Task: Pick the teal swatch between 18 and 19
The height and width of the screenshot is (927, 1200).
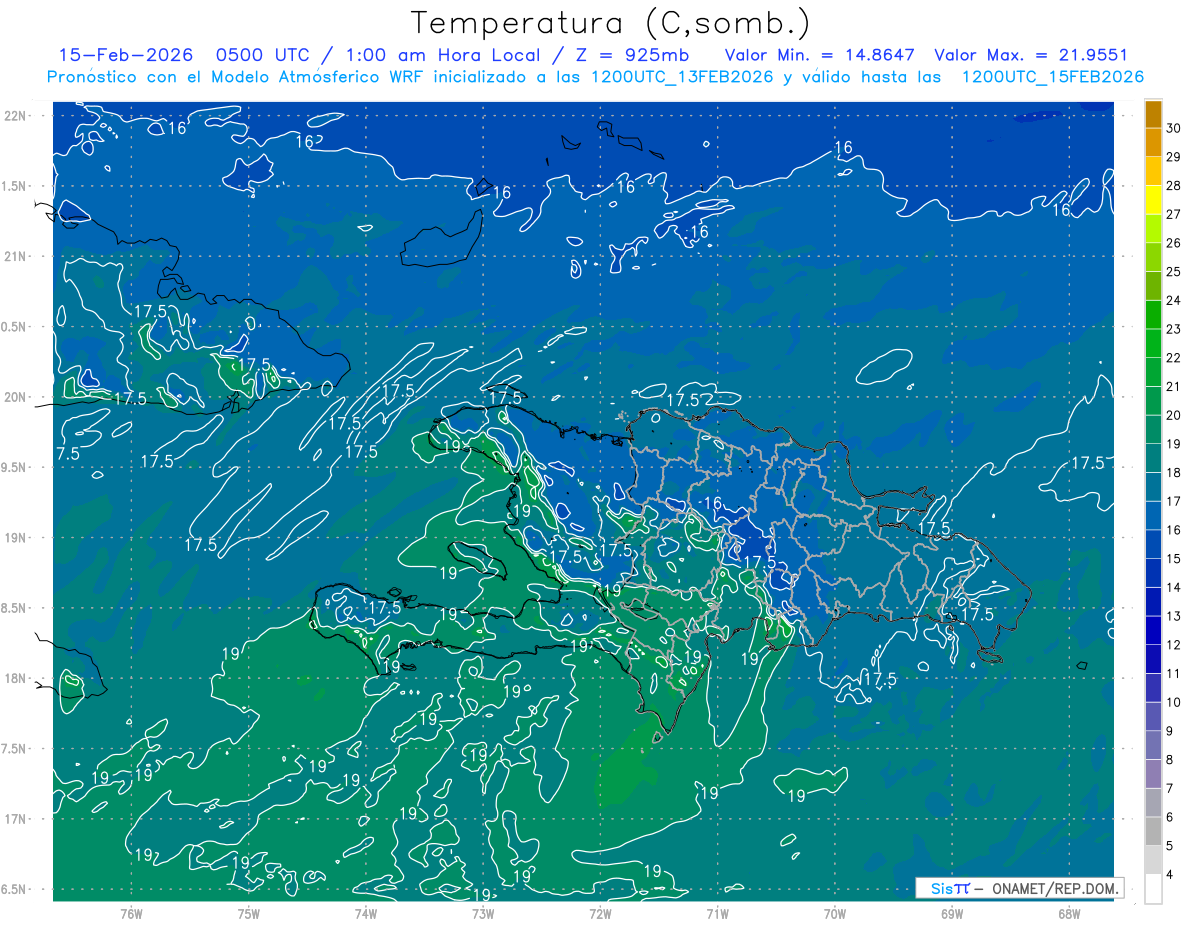Action: click(1153, 457)
